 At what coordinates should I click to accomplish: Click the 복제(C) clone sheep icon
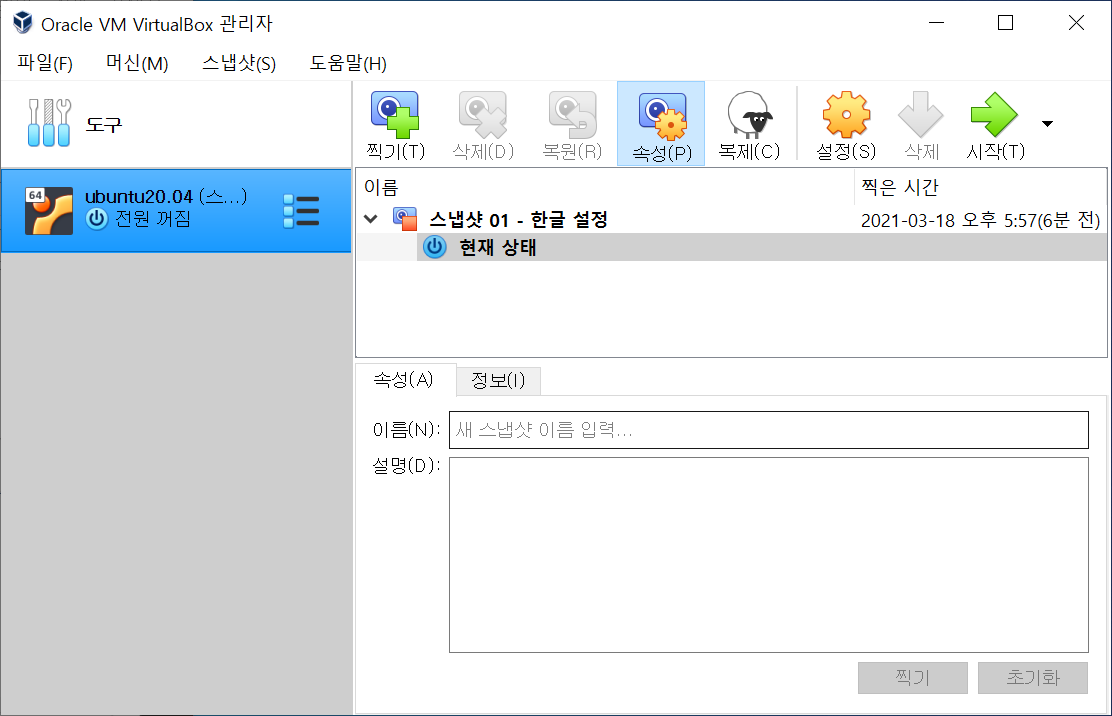coord(750,115)
